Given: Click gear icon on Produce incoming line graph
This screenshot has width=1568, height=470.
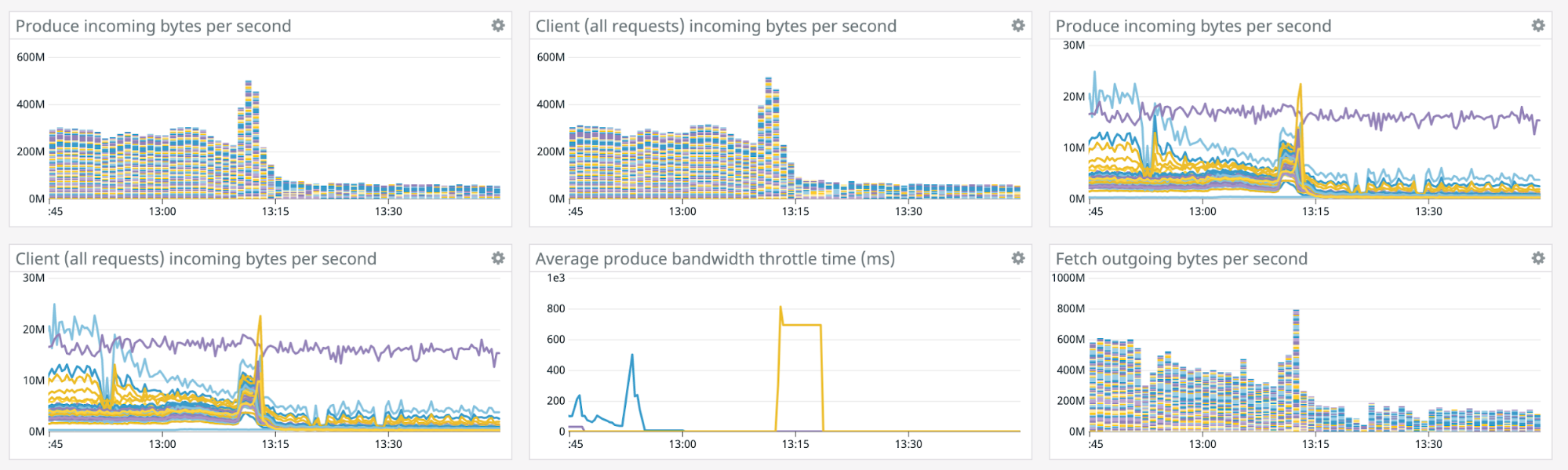Looking at the screenshot, I should pos(1538,26).
